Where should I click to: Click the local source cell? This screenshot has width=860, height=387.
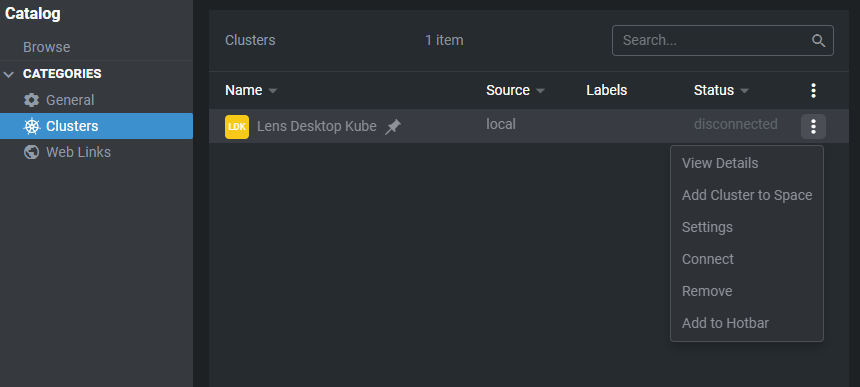pos(501,124)
